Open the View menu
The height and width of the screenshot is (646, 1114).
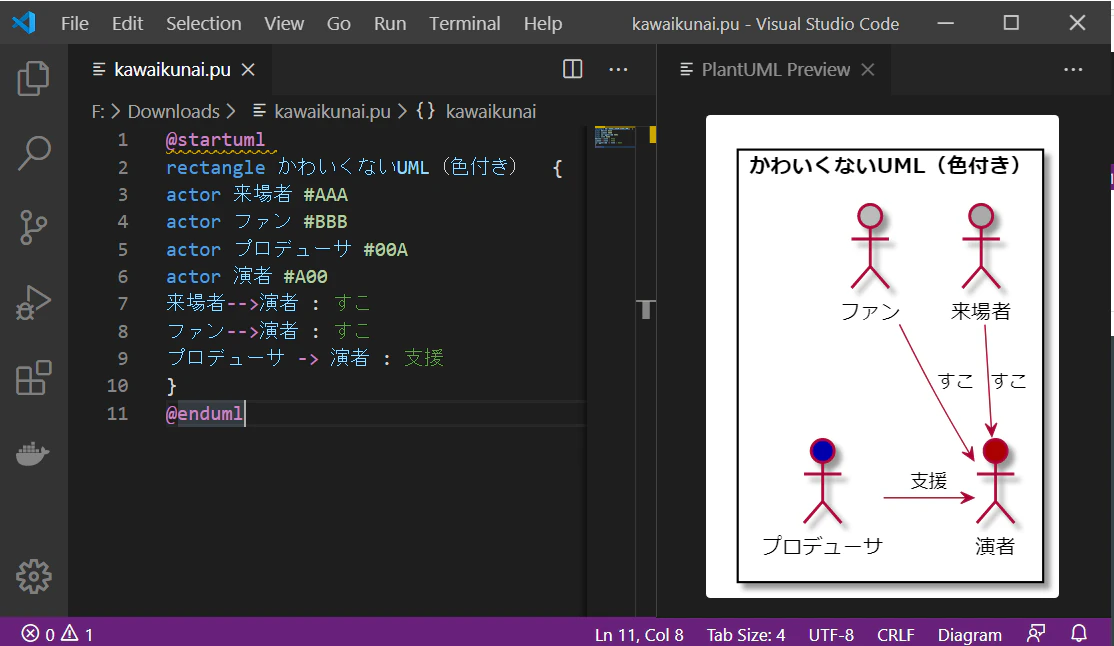[x=284, y=23]
